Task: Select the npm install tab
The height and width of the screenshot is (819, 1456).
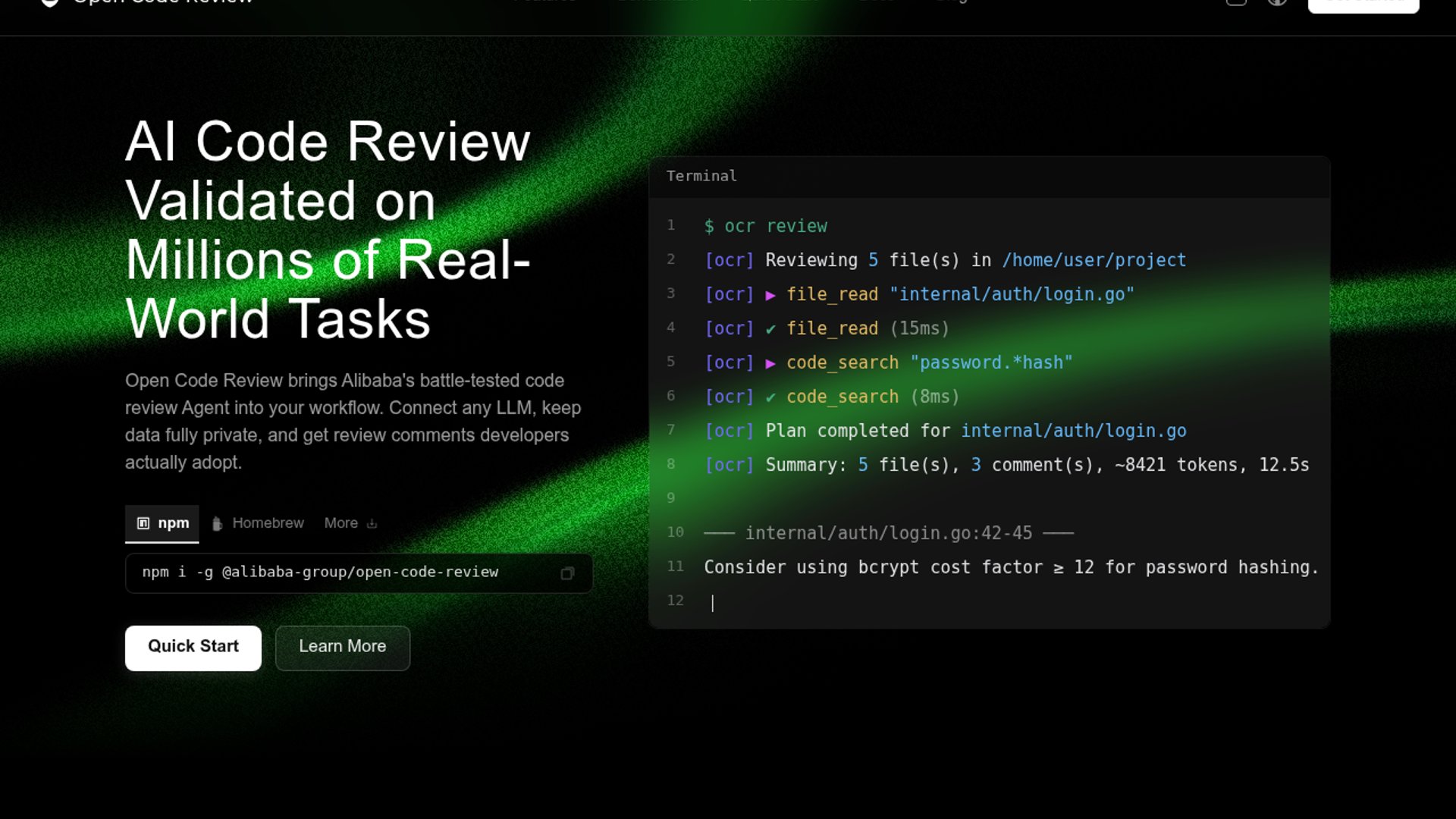Action: [x=162, y=523]
